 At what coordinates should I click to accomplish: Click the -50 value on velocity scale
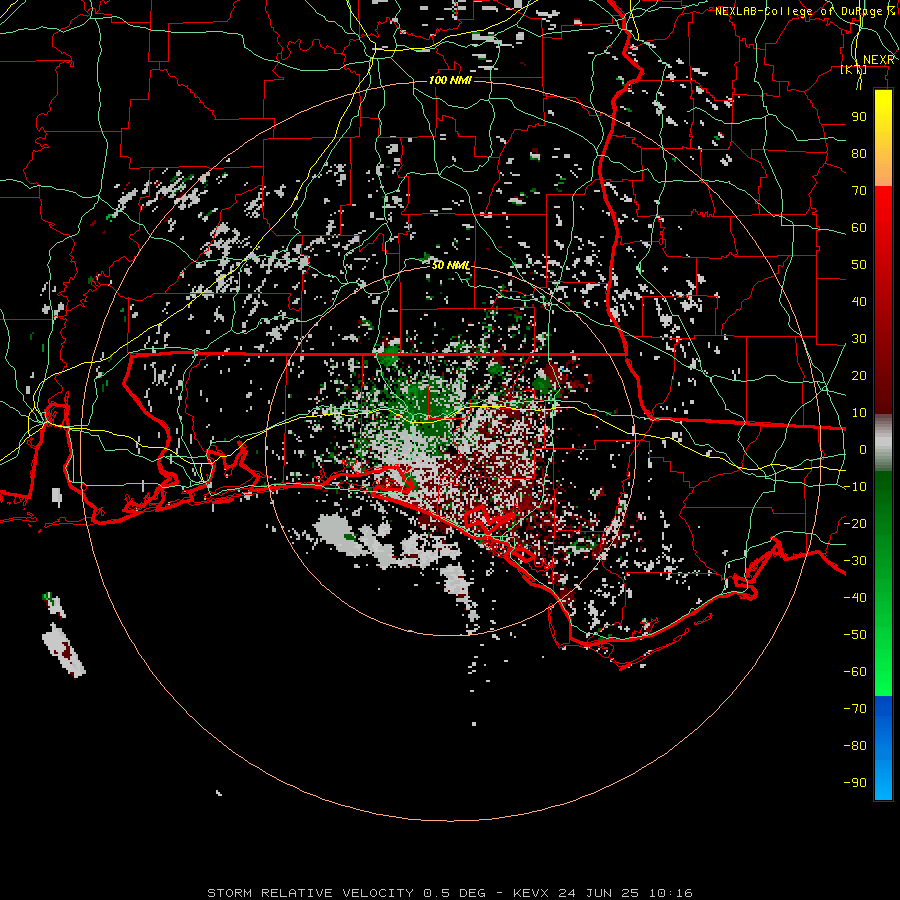[x=855, y=635]
